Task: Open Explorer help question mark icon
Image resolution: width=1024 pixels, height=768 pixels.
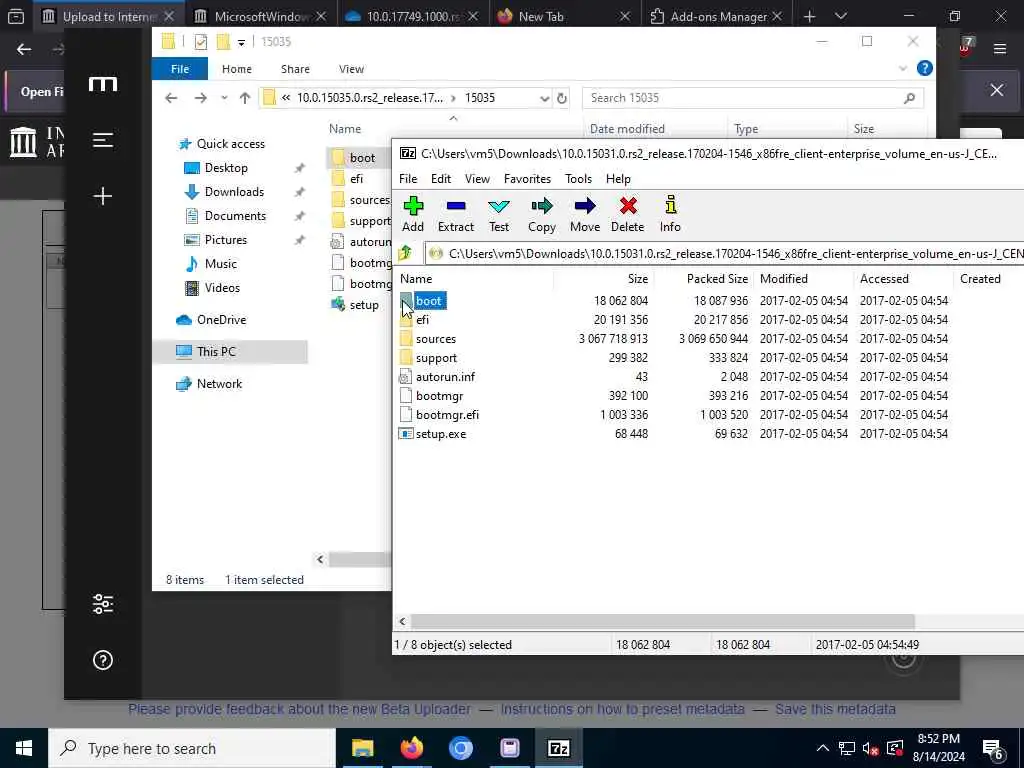Action: [924, 68]
